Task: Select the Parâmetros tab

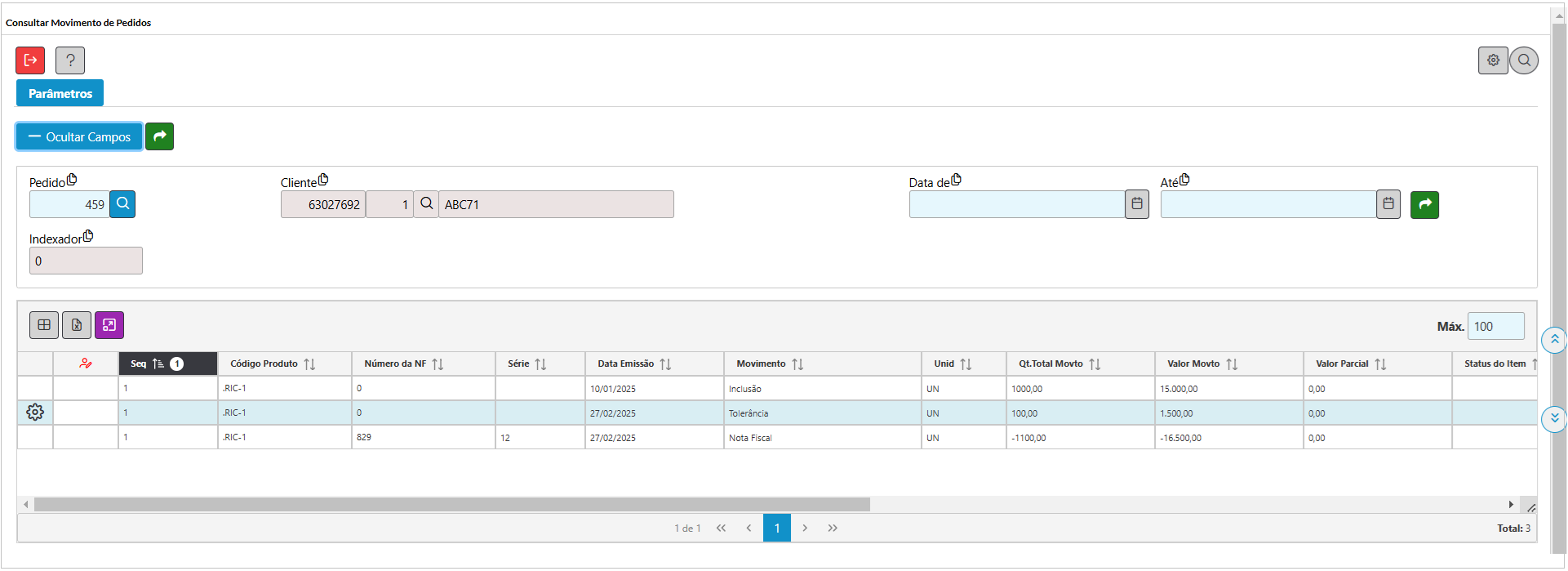Action: (x=60, y=93)
